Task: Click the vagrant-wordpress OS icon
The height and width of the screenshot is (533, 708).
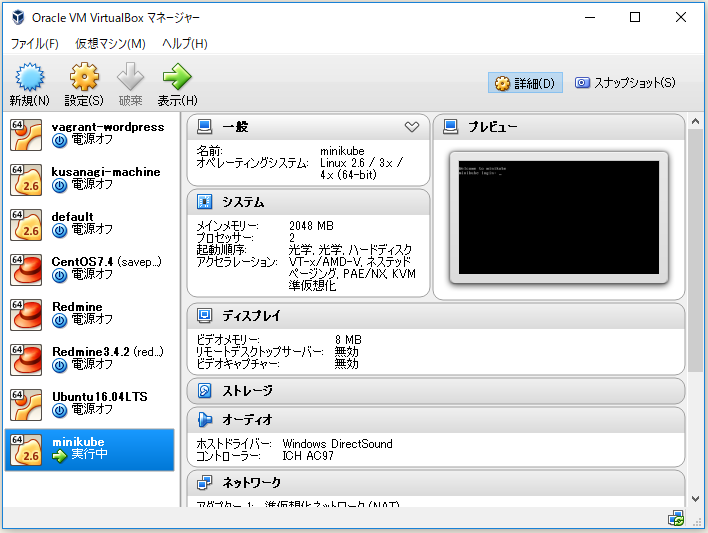Action: click(26, 135)
